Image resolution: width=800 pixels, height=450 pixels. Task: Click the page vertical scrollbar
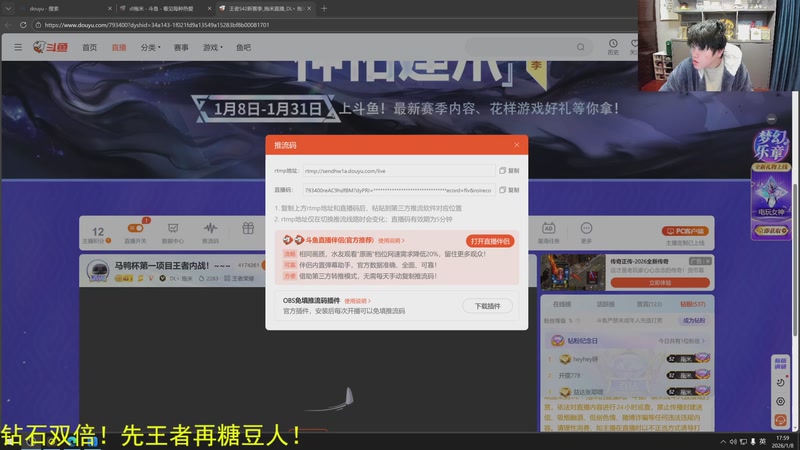(x=795, y=260)
